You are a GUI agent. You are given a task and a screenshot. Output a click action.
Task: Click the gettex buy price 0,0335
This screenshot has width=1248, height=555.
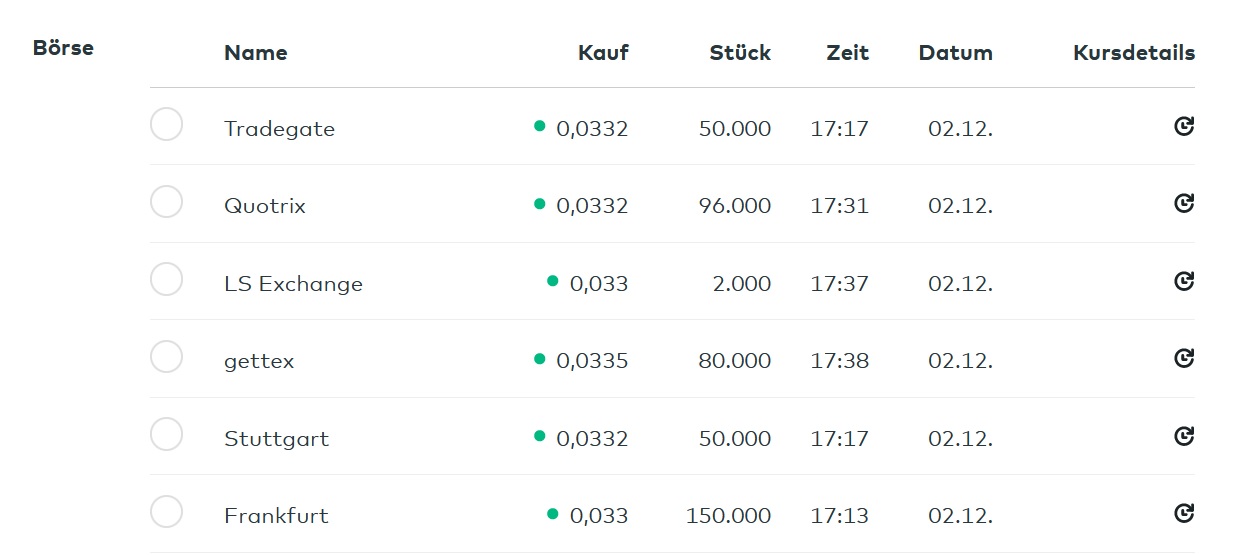(x=592, y=361)
